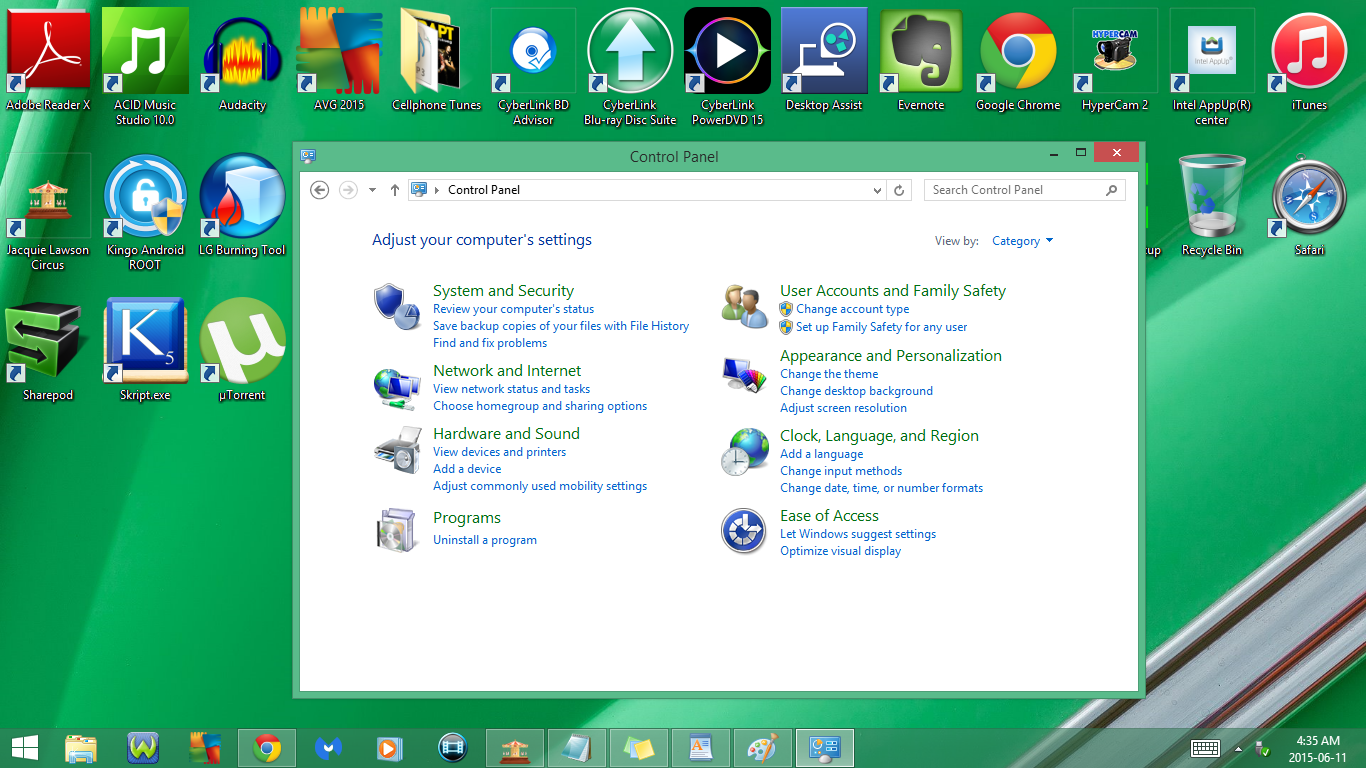Select the Safari compass shortcut
Viewport: 1366px width, 768px height.
[x=1309, y=205]
